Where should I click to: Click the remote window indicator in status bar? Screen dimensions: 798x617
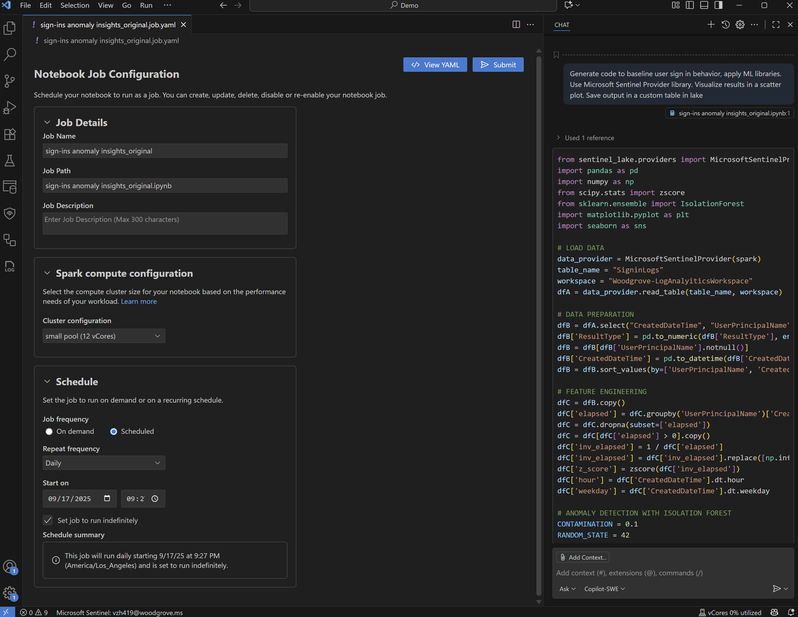pyautogui.click(x=7, y=612)
